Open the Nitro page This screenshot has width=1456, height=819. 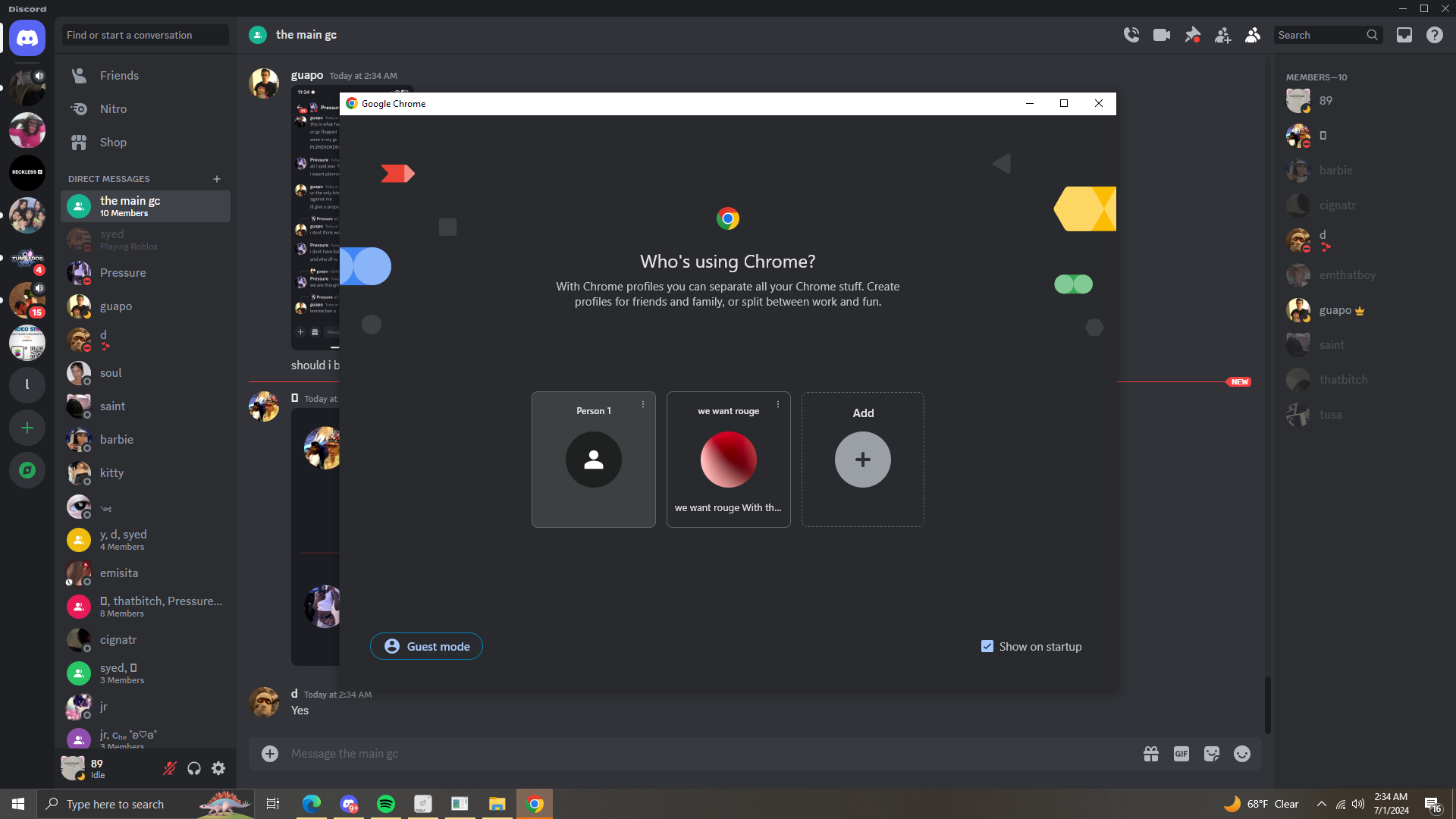146,109
